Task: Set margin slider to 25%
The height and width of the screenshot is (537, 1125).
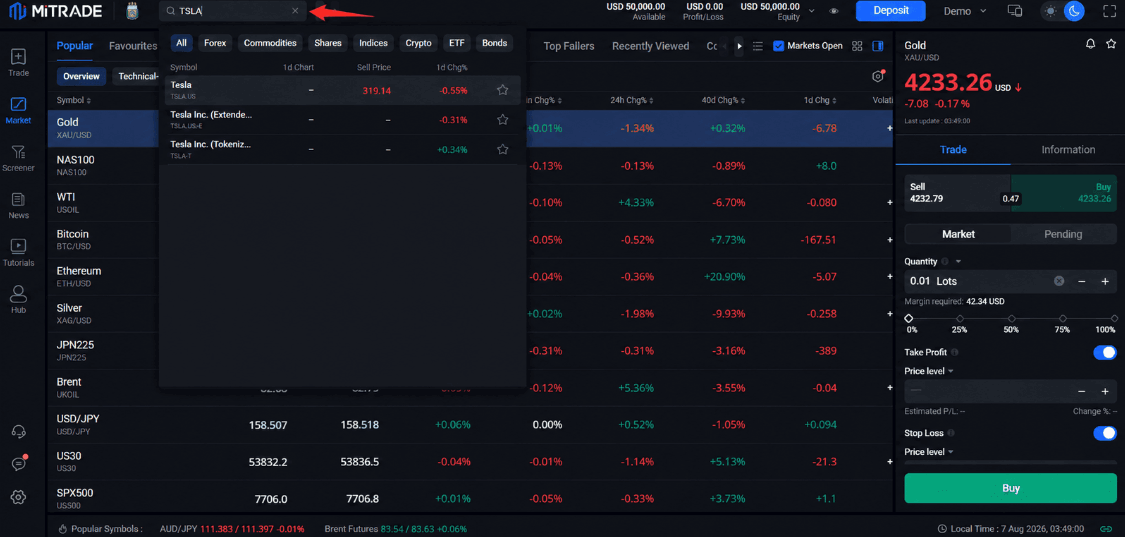Action: [x=960, y=318]
